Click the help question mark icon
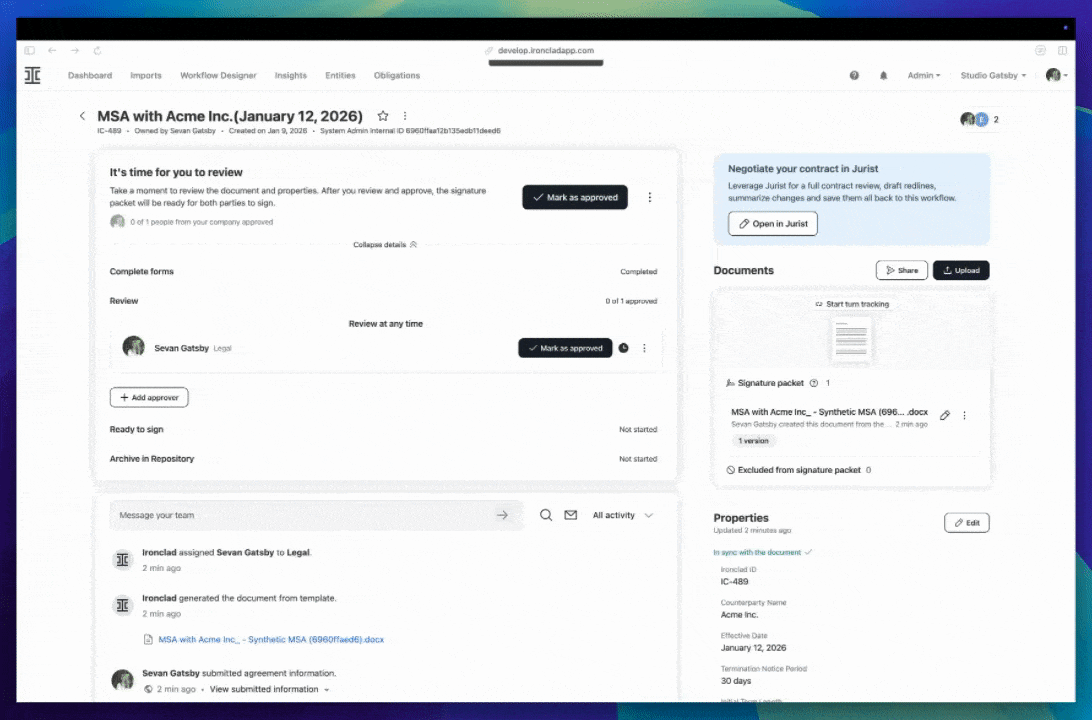Screen dimensions: 1092x720 (x=854, y=75)
